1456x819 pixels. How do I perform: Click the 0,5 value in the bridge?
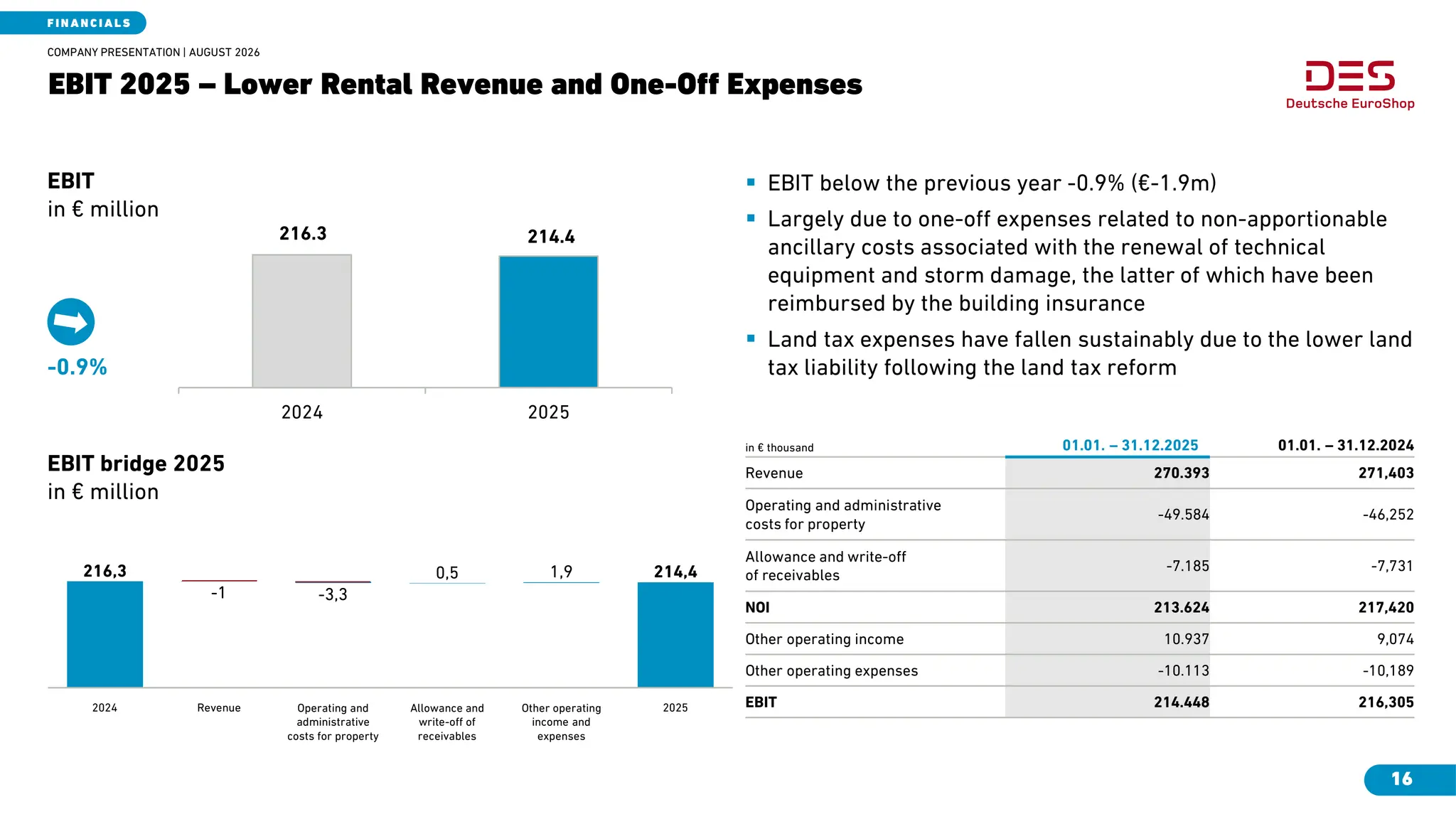point(447,573)
